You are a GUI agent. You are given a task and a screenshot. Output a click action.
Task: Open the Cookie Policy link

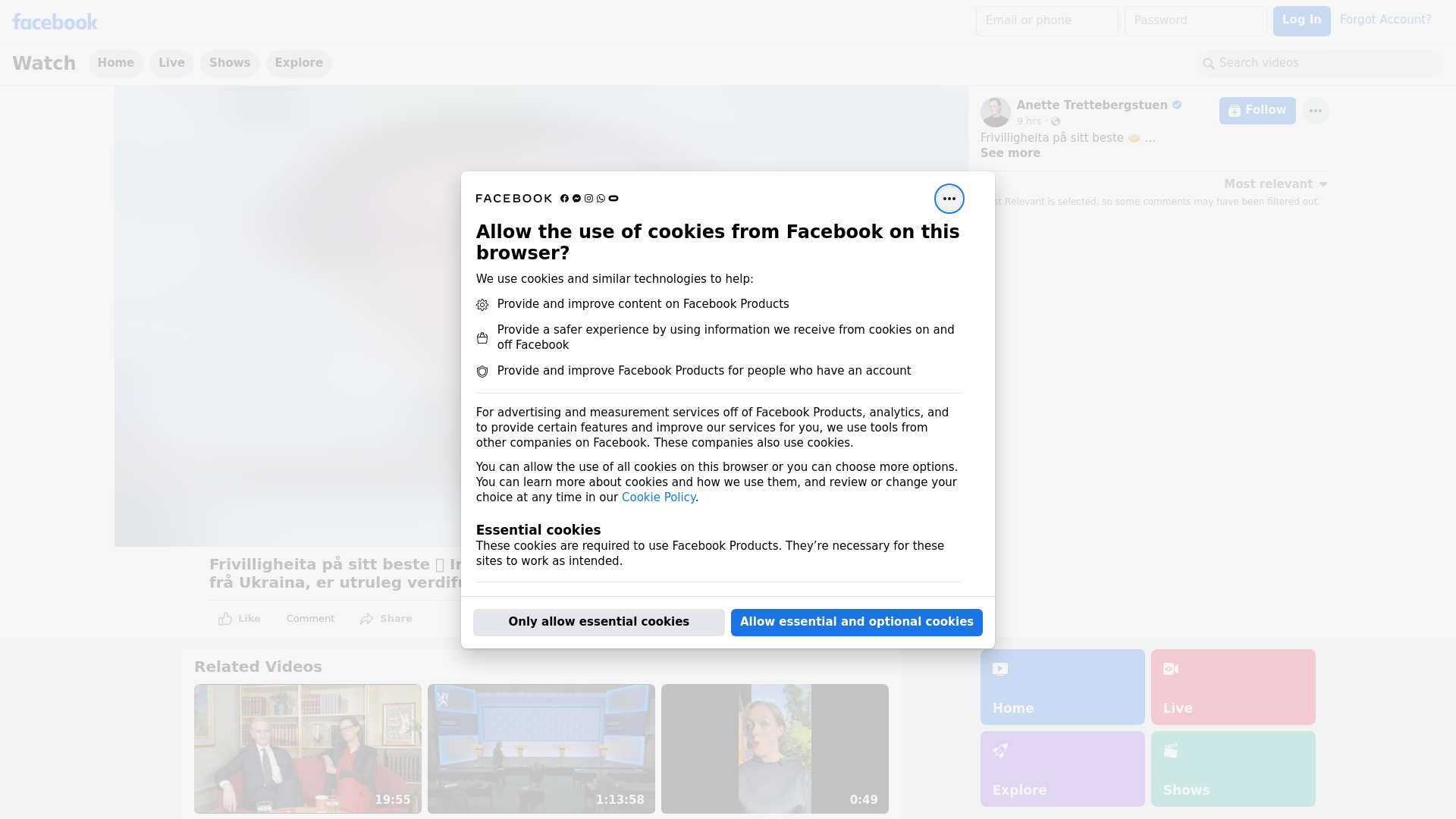coord(657,497)
